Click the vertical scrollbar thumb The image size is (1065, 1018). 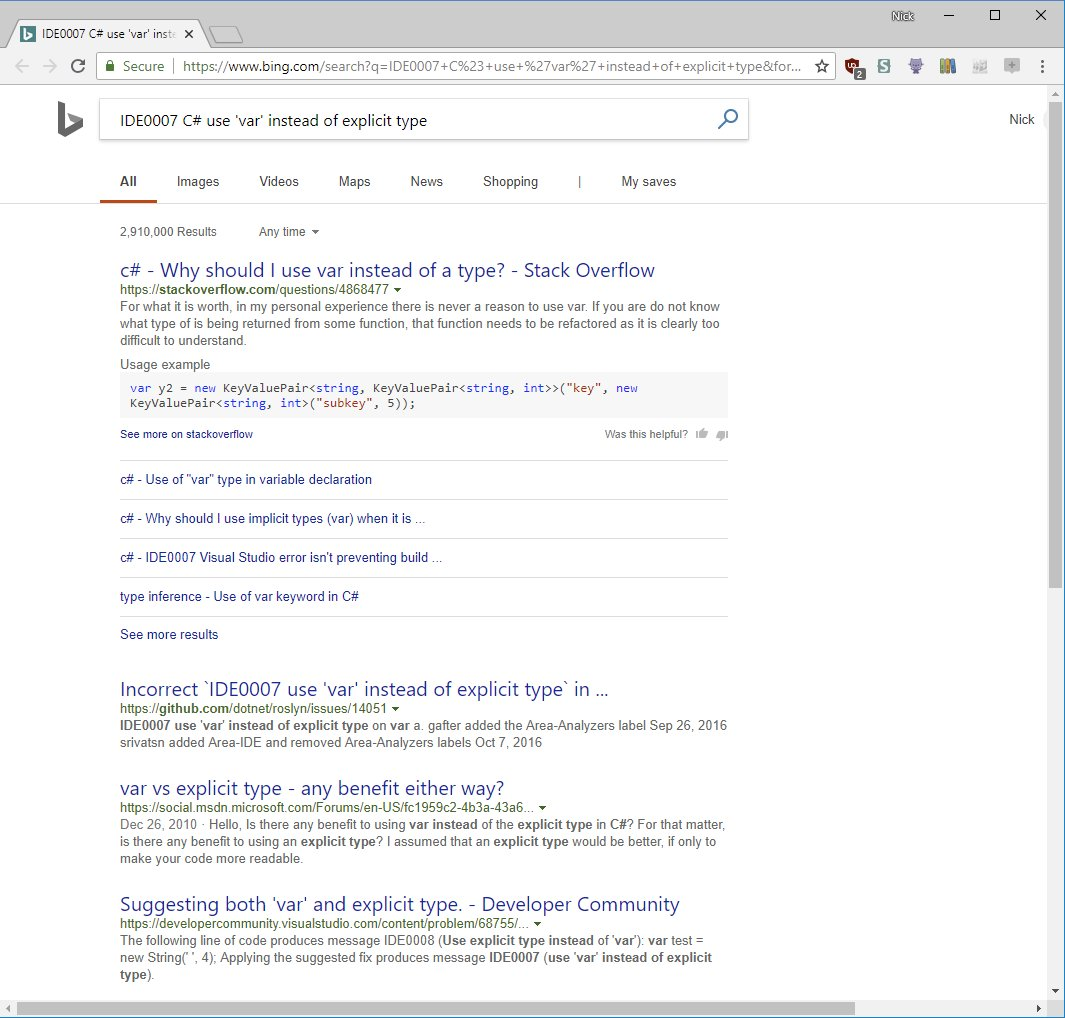pos(1055,344)
